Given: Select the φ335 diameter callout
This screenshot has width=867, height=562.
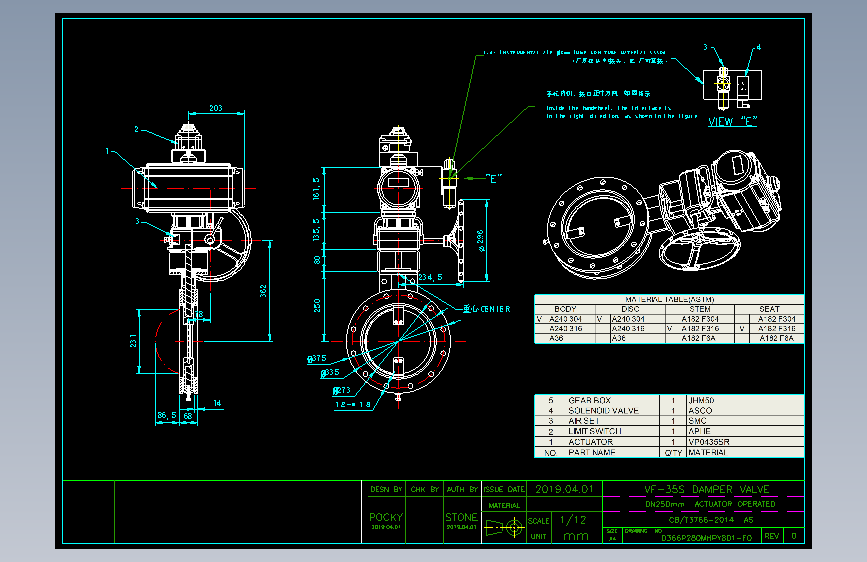Looking at the screenshot, I should coord(330,372).
